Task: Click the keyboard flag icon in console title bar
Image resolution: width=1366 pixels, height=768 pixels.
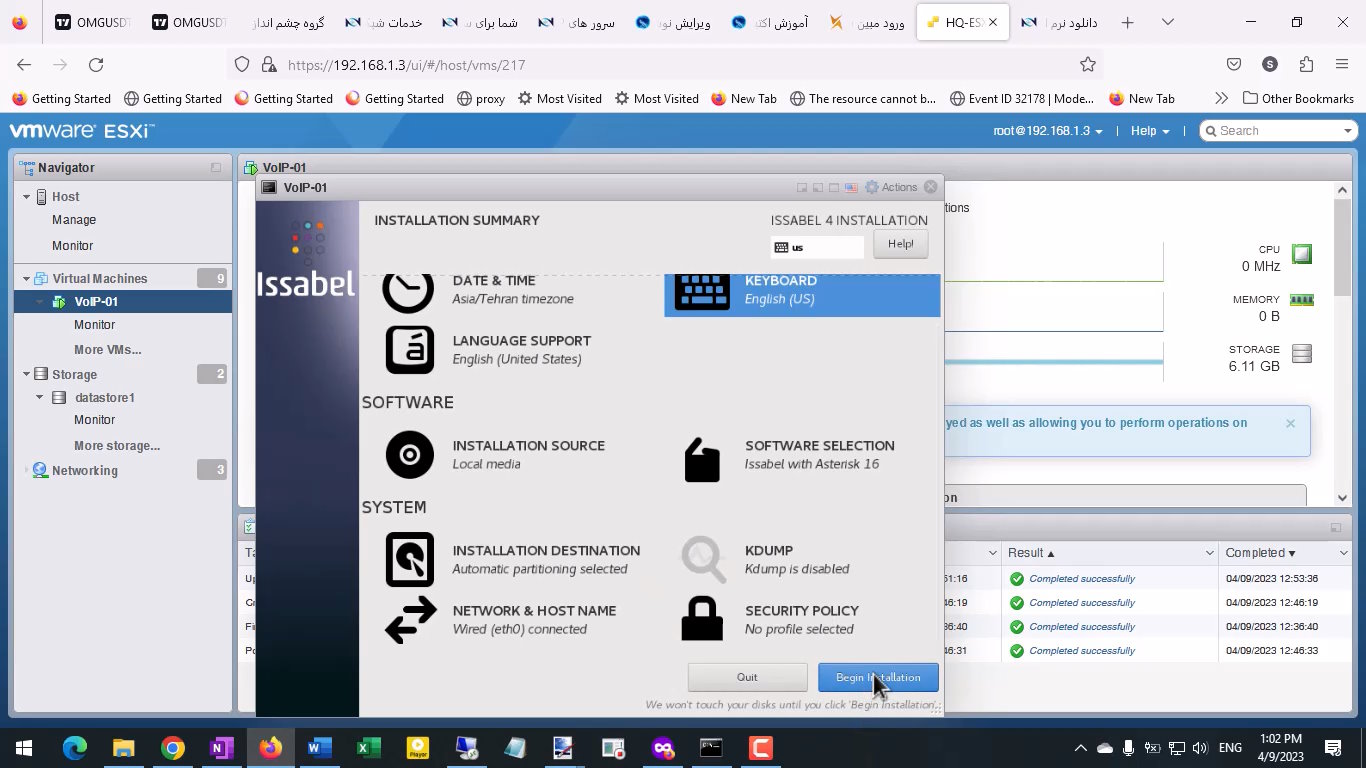Action: pyautogui.click(x=851, y=187)
